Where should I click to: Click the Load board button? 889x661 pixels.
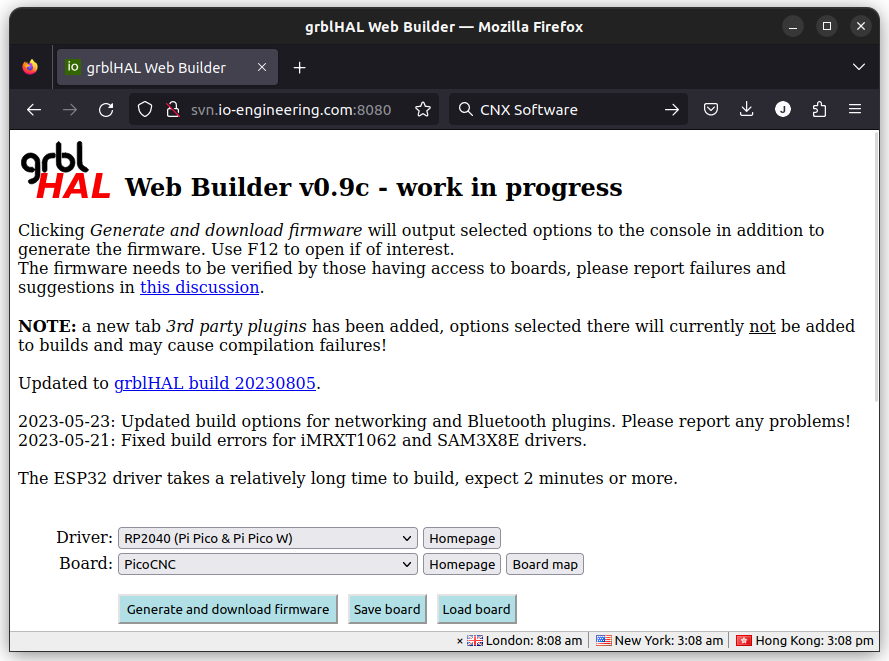[476, 609]
